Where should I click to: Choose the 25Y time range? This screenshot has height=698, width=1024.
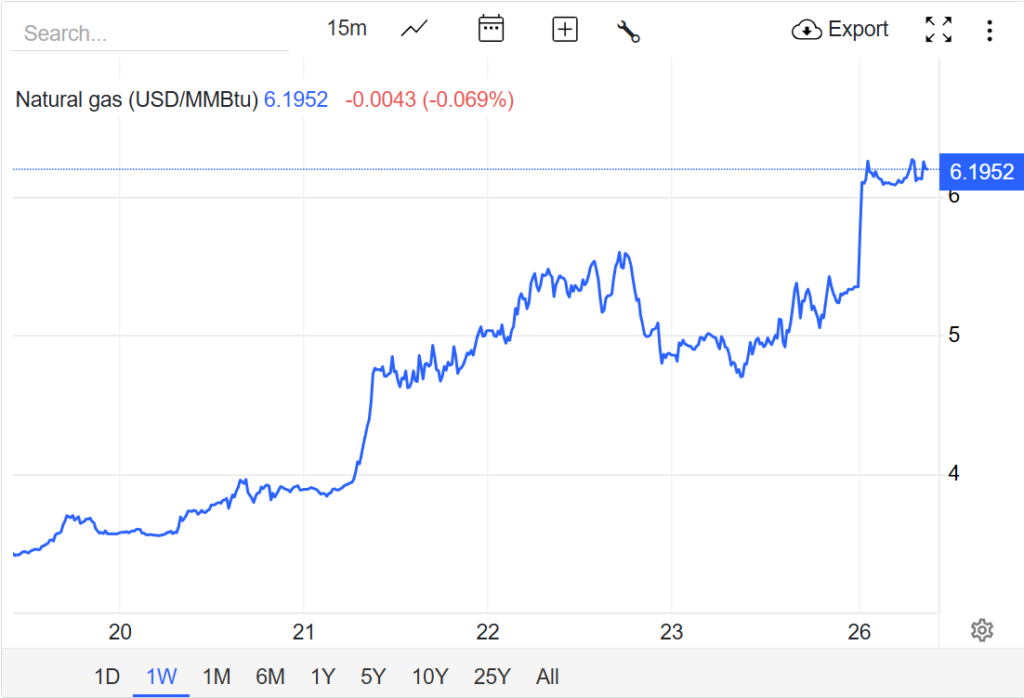pyautogui.click(x=491, y=677)
